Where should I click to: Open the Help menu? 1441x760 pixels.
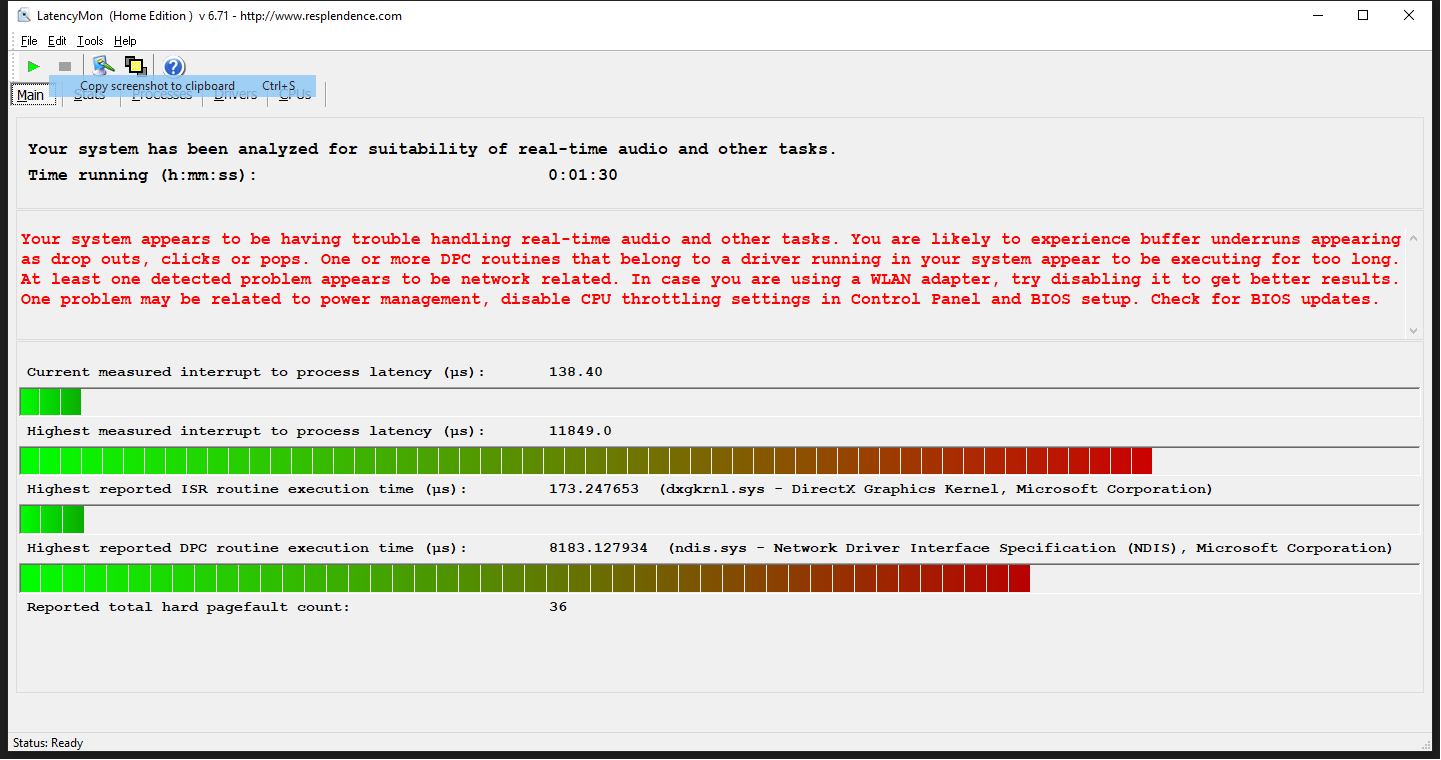125,41
